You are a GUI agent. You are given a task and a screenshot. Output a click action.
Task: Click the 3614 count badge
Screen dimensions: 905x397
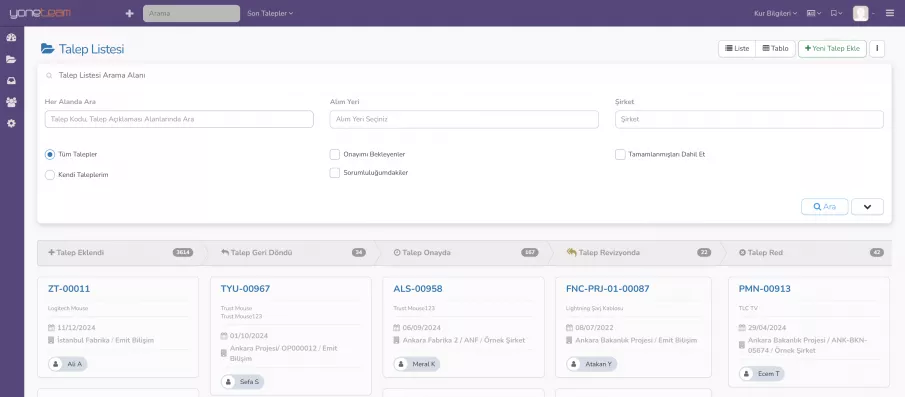click(x=183, y=253)
